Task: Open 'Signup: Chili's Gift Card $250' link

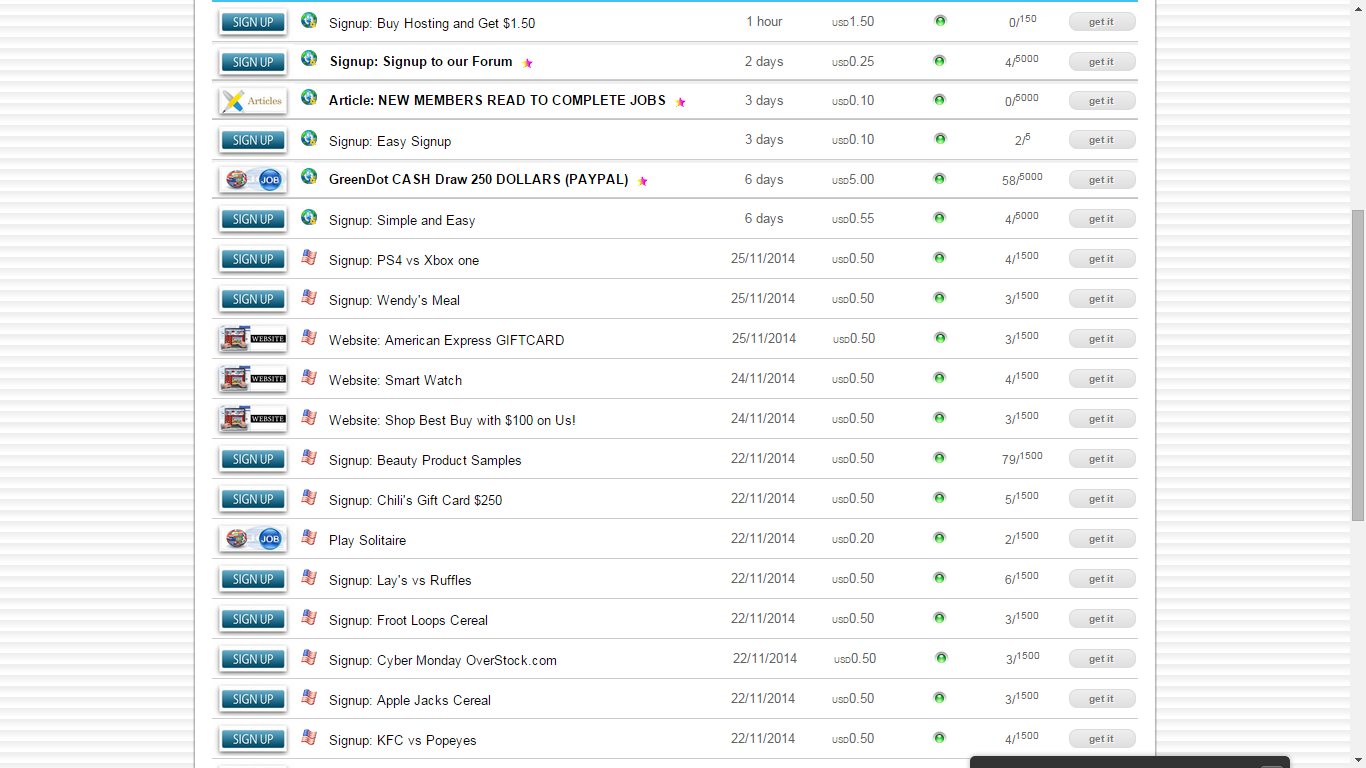Action: tap(416, 500)
